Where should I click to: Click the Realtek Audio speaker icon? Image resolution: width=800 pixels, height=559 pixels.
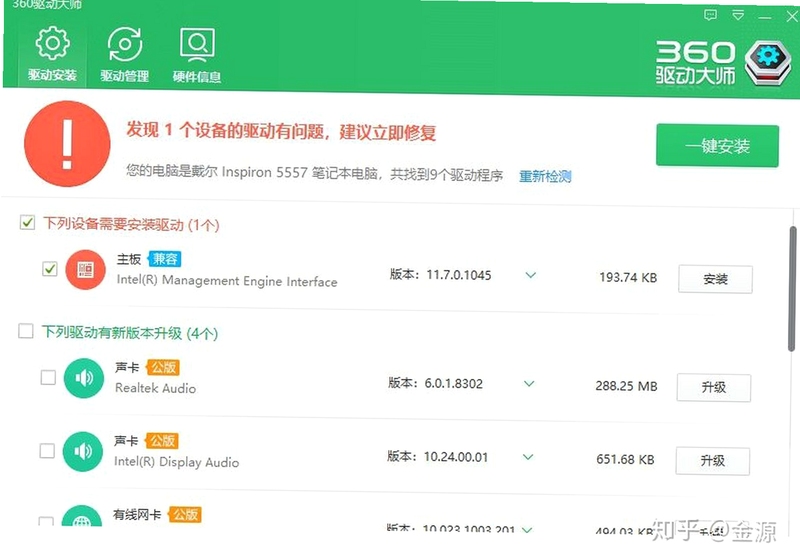point(84,378)
